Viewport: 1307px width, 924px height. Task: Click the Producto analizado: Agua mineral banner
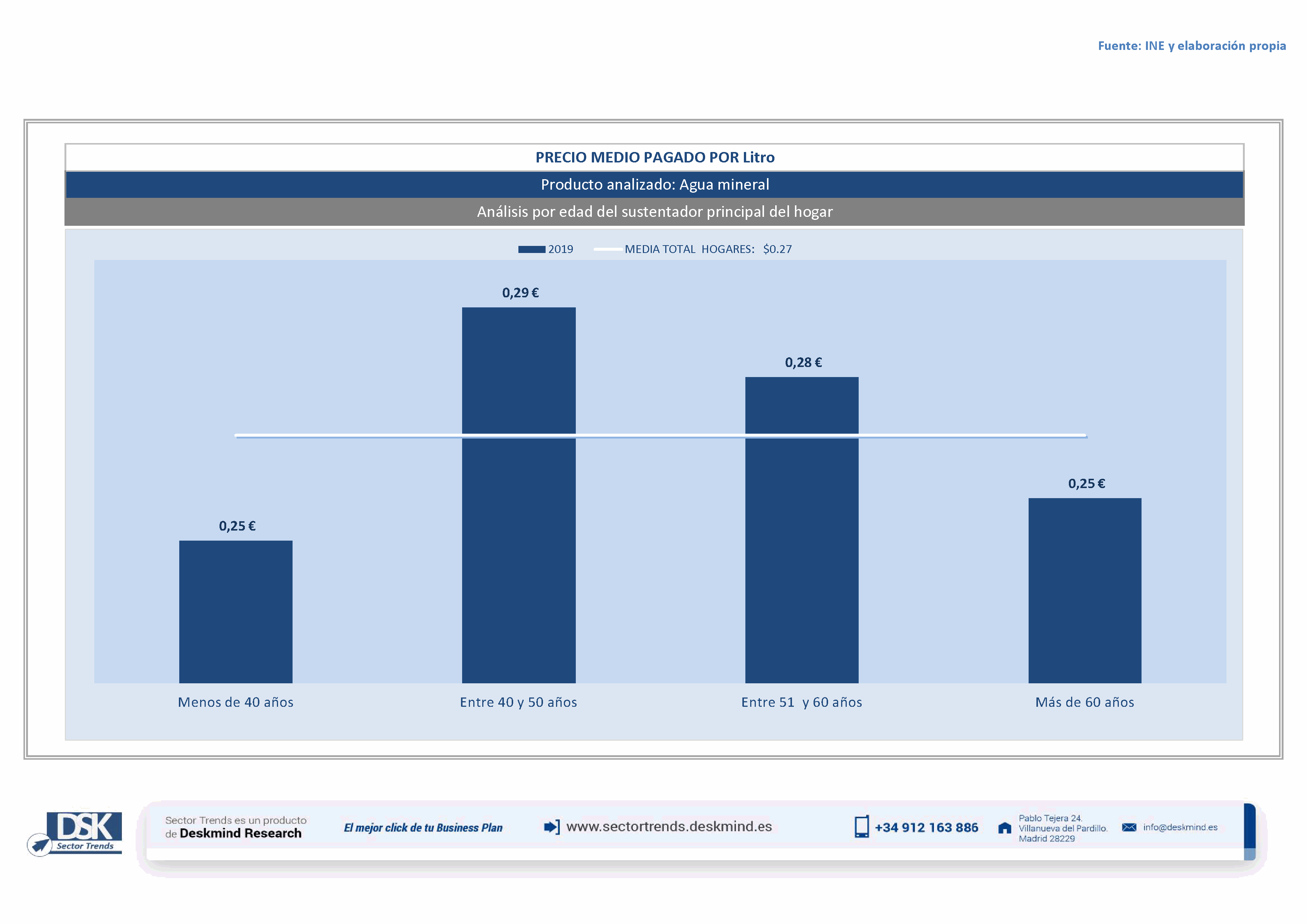[655, 184]
